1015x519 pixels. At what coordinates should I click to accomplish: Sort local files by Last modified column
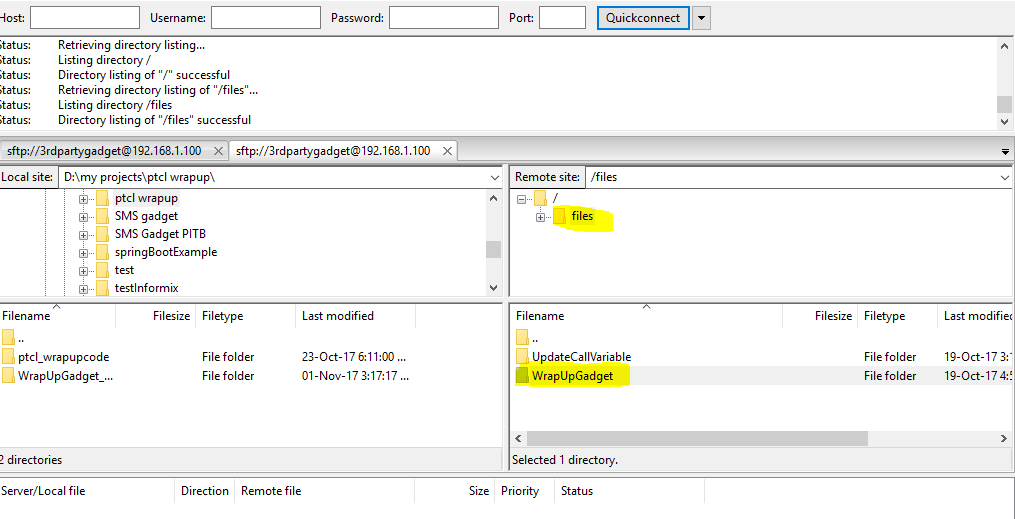[x=338, y=316]
